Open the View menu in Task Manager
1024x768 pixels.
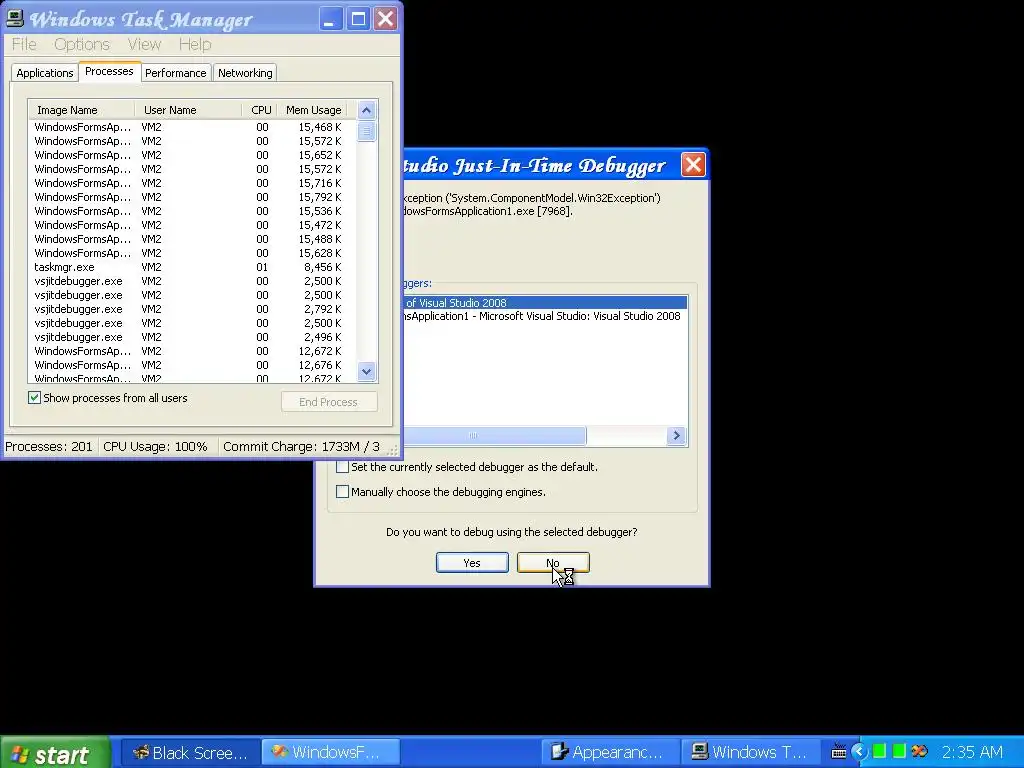144,44
